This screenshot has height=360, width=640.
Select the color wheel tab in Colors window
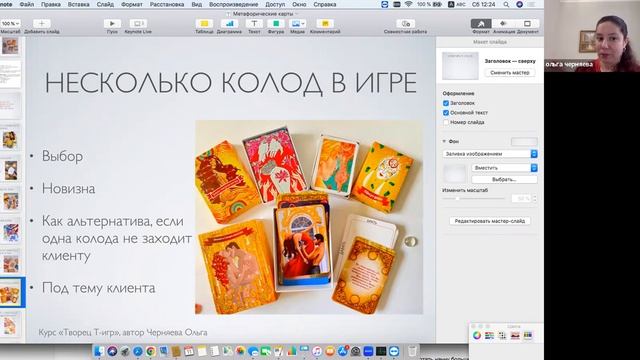(477, 336)
